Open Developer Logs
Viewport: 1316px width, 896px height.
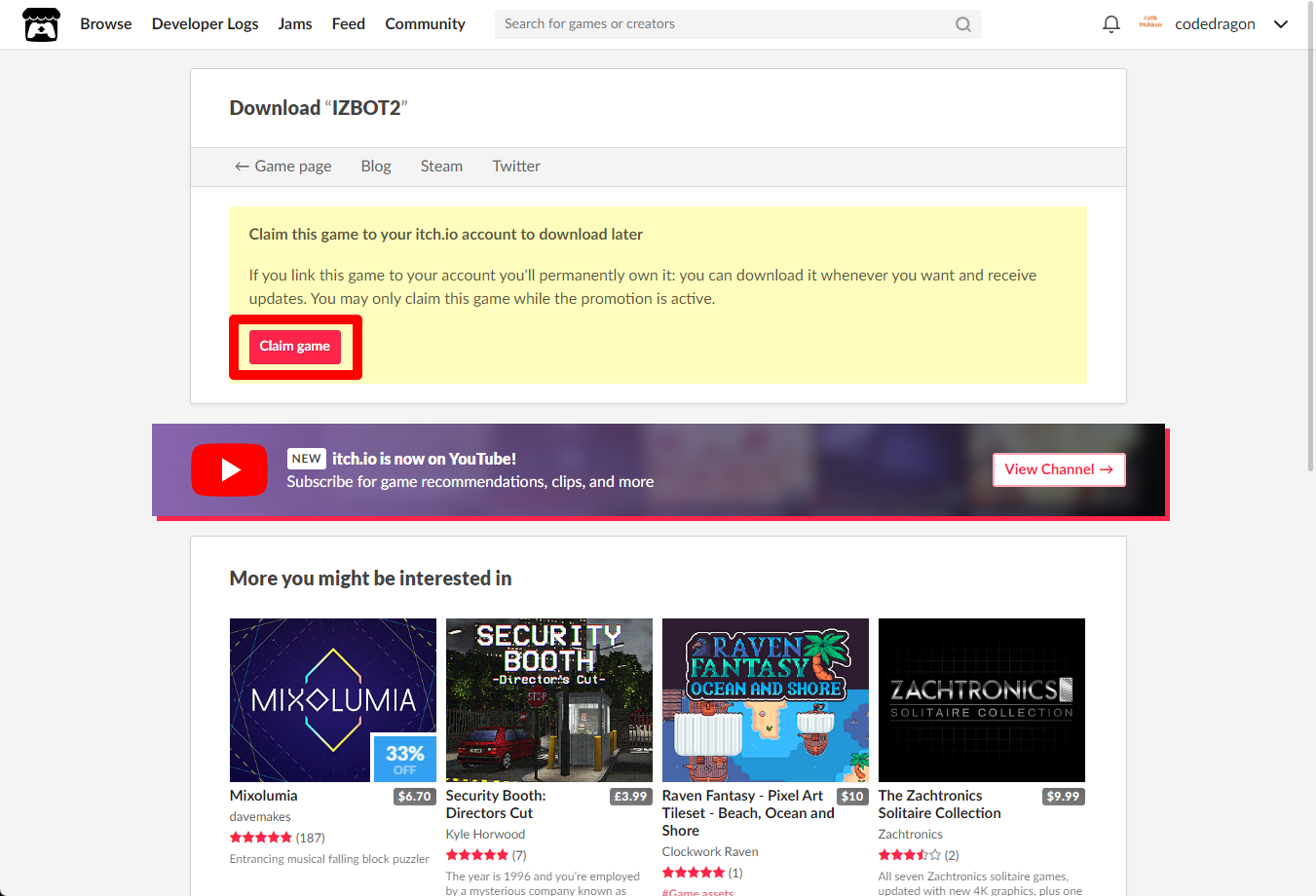206,24
